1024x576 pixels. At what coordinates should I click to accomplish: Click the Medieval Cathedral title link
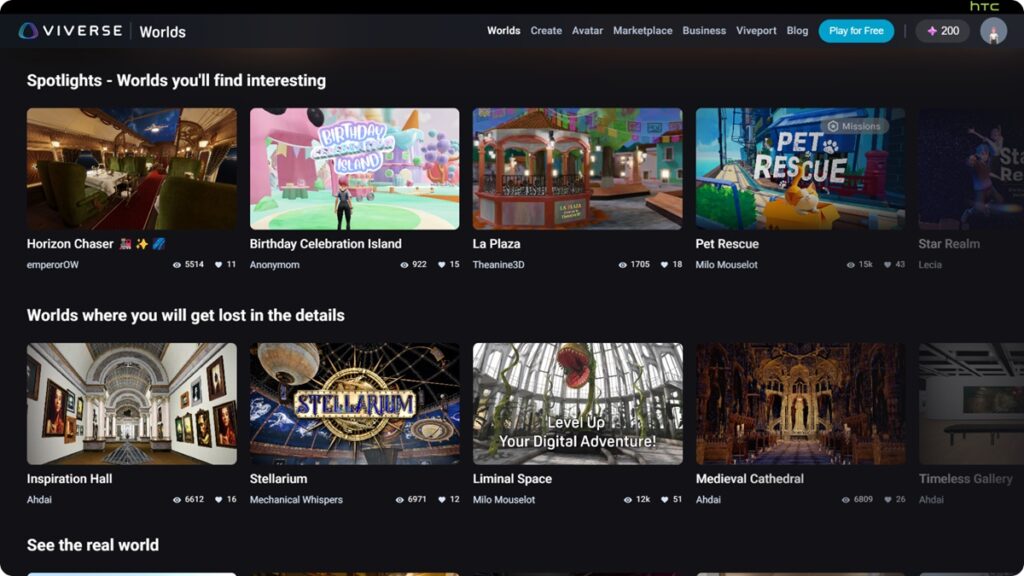point(750,479)
